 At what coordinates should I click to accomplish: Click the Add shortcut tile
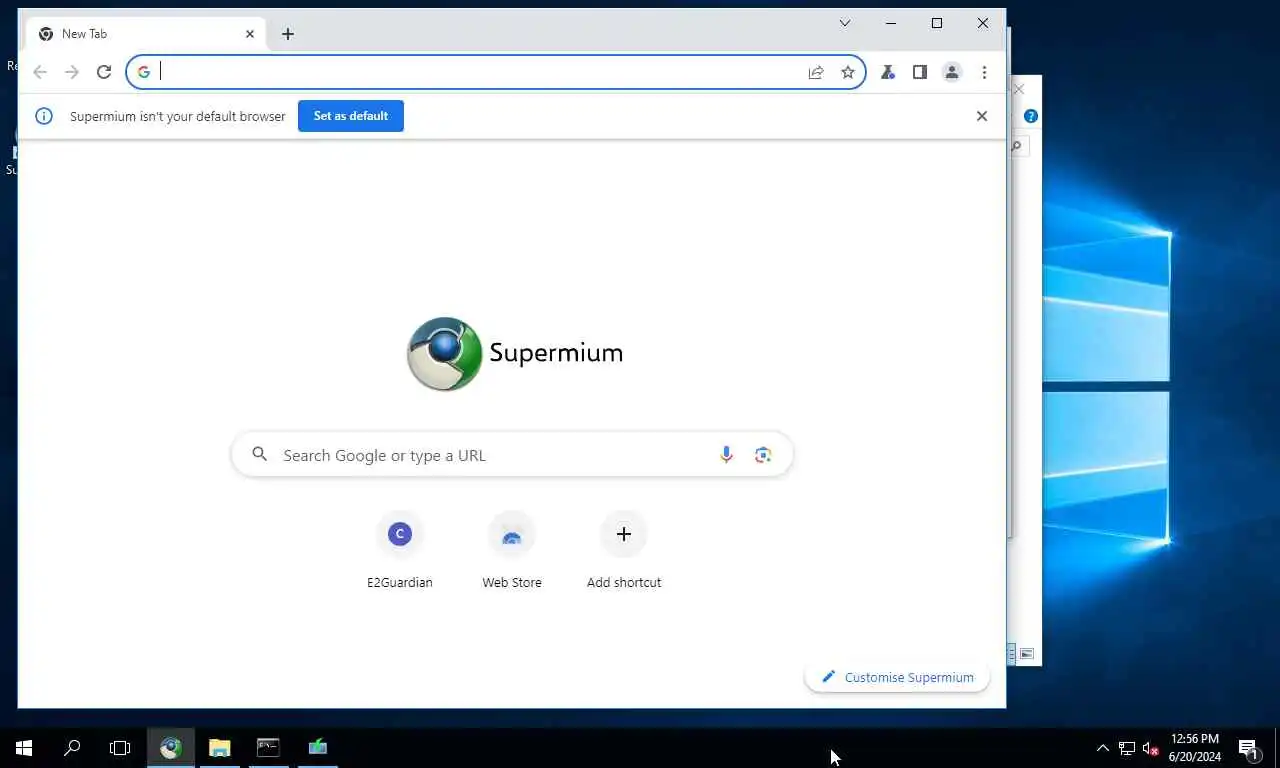tap(624, 550)
